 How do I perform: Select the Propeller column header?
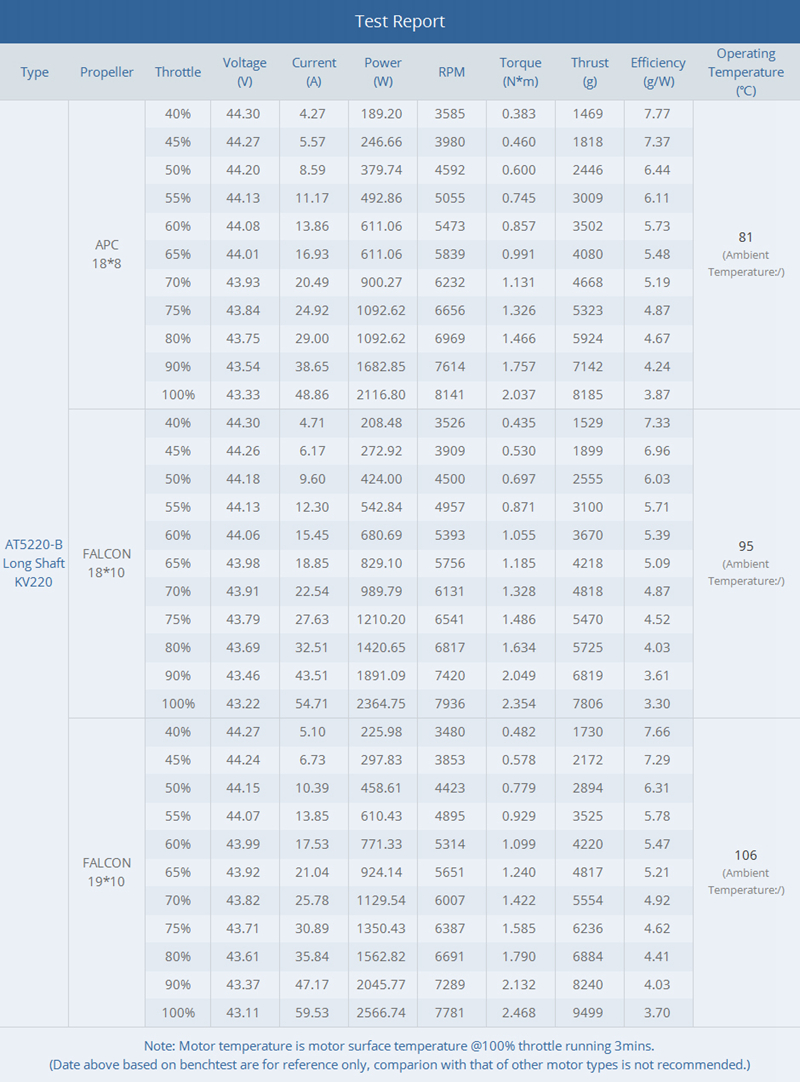click(107, 72)
